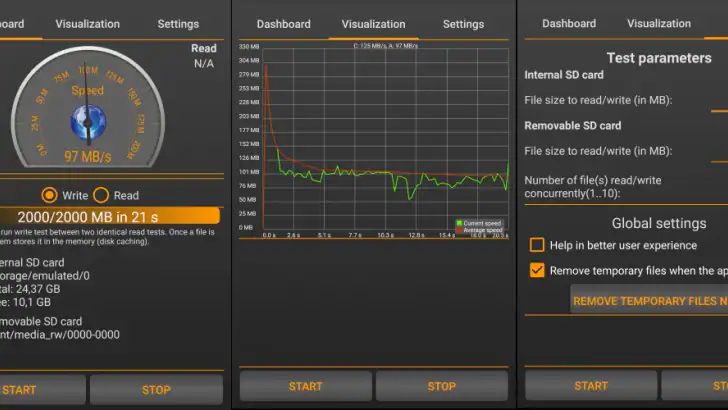Viewport: 728px width, 410px height.
Task: Click the Internal SD card heading in settings
Action: (x=564, y=75)
